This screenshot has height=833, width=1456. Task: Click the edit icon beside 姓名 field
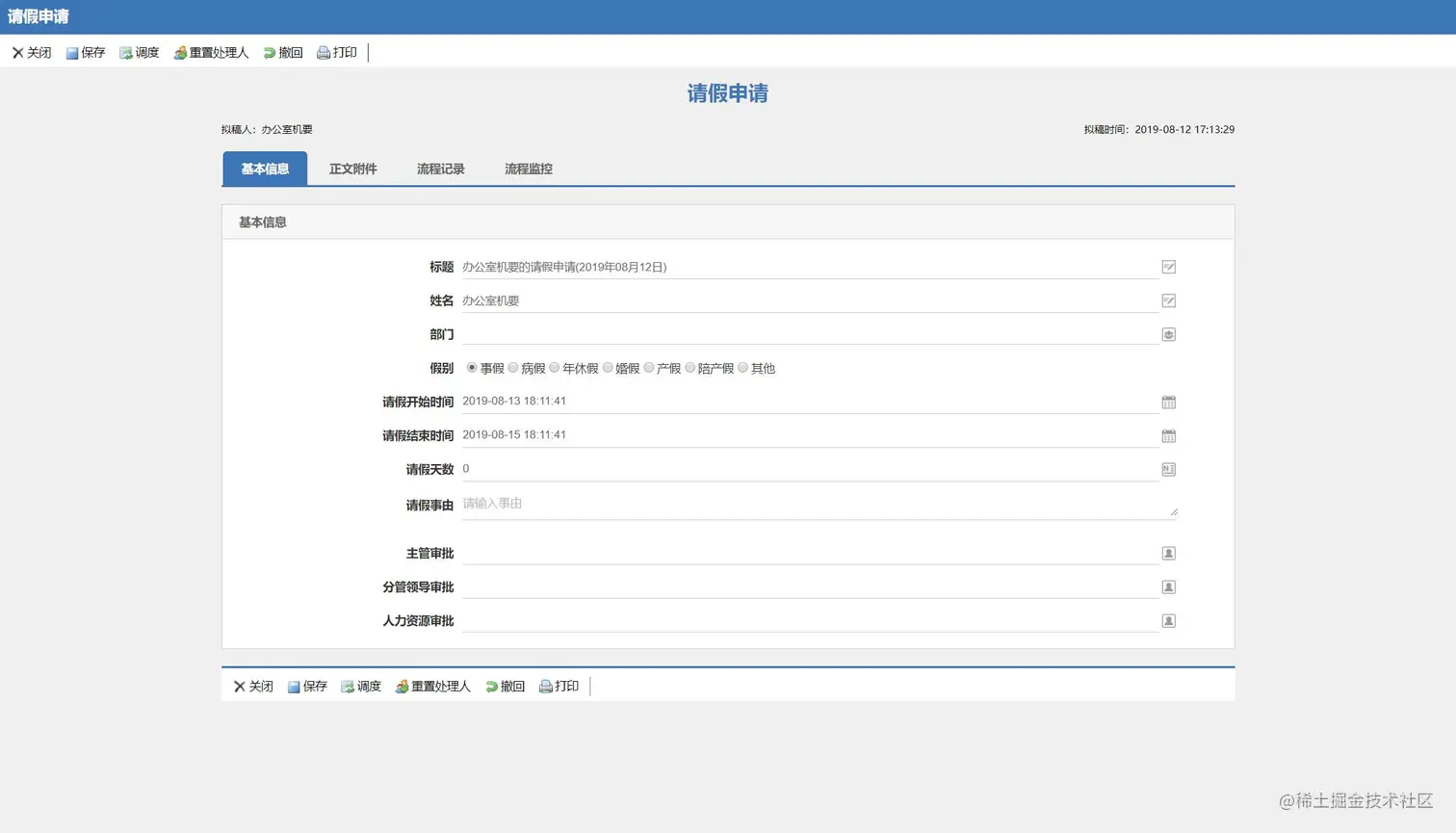pos(1168,300)
